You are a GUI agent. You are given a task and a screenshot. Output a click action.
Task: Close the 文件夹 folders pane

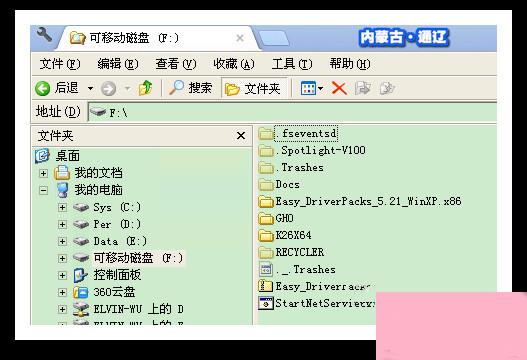(241, 136)
